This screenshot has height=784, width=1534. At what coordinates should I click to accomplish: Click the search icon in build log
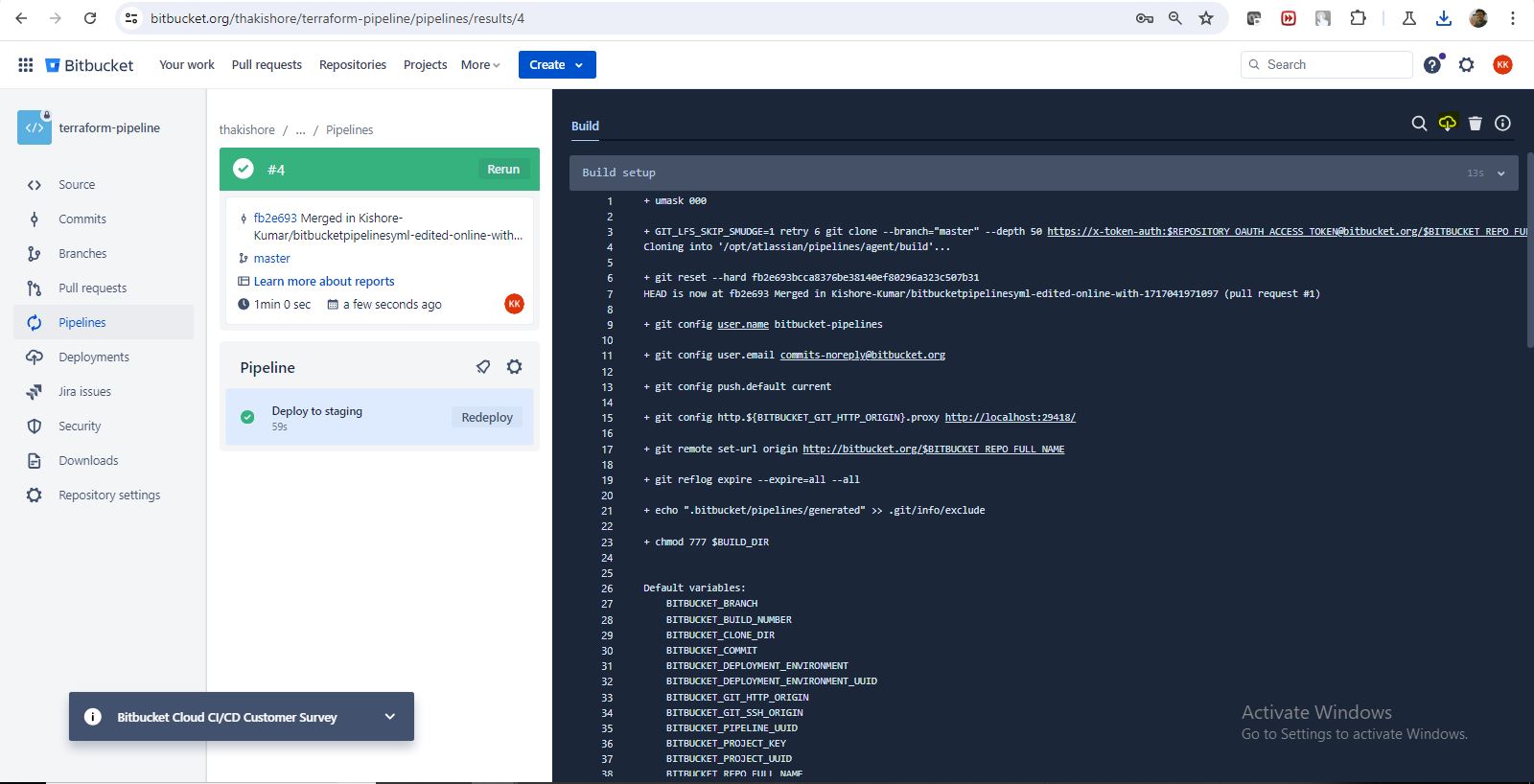1419,124
